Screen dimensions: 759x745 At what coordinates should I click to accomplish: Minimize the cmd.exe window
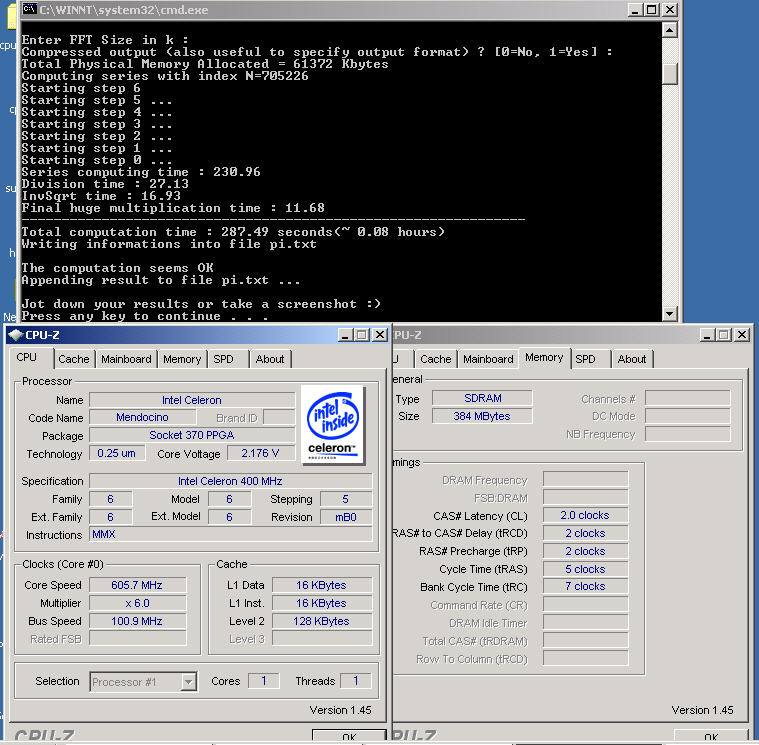coord(635,10)
